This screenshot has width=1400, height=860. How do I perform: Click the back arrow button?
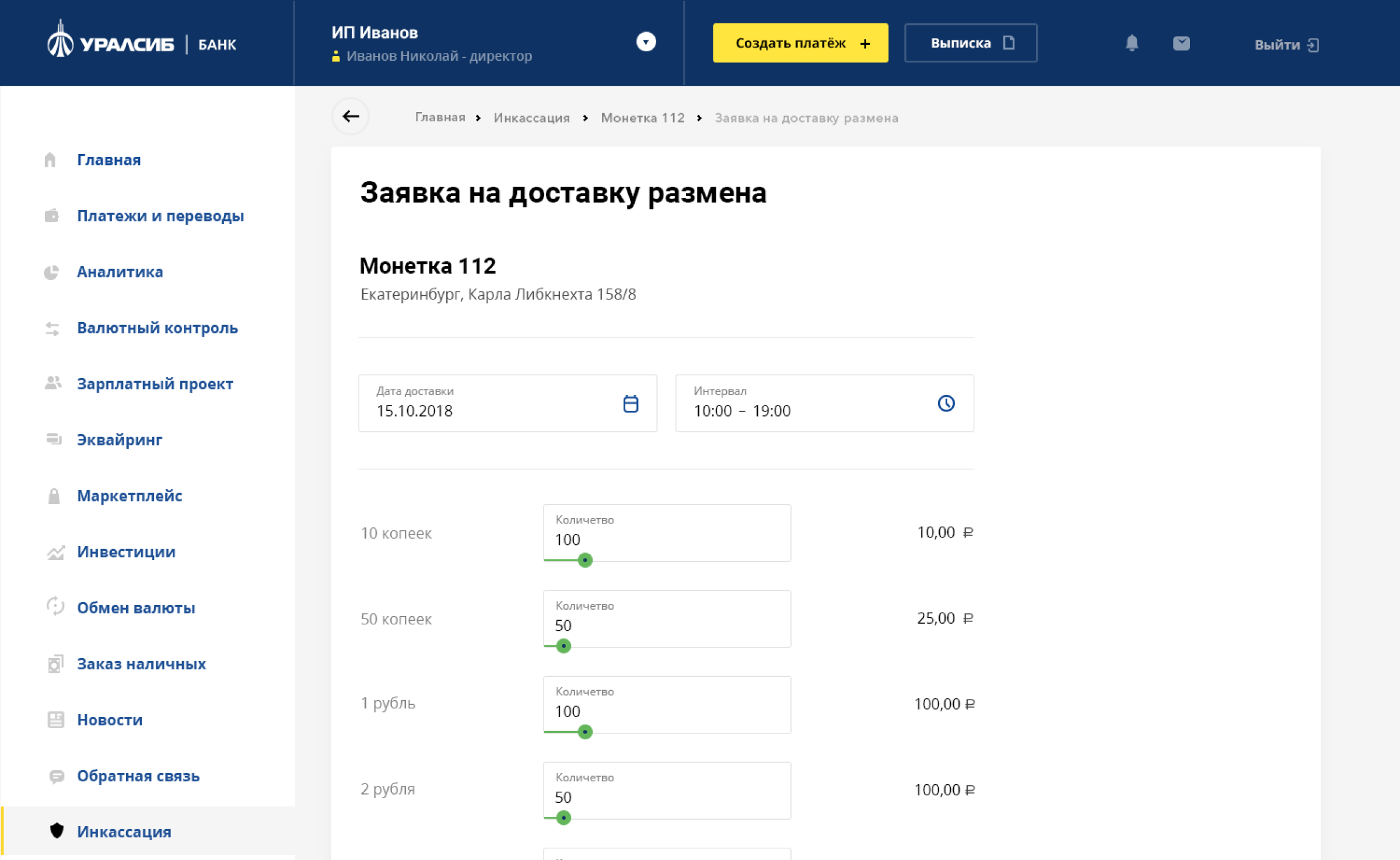(x=351, y=116)
